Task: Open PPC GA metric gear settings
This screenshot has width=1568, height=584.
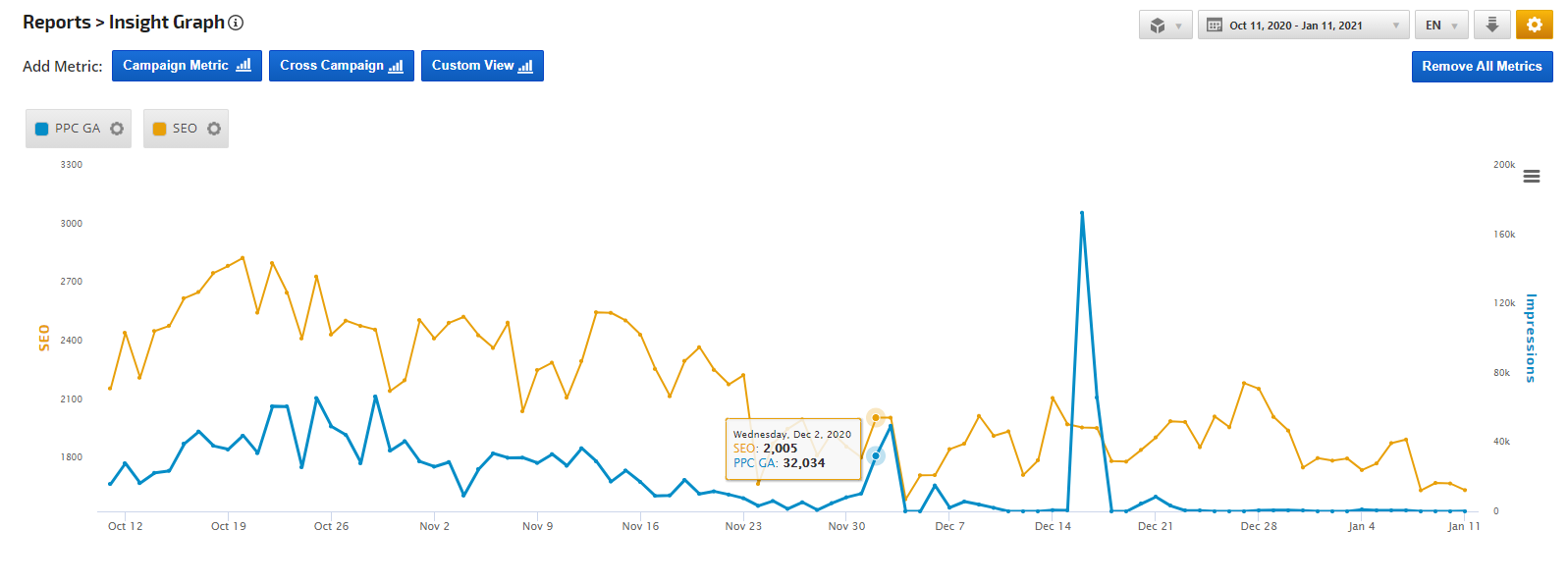Action: click(x=117, y=129)
